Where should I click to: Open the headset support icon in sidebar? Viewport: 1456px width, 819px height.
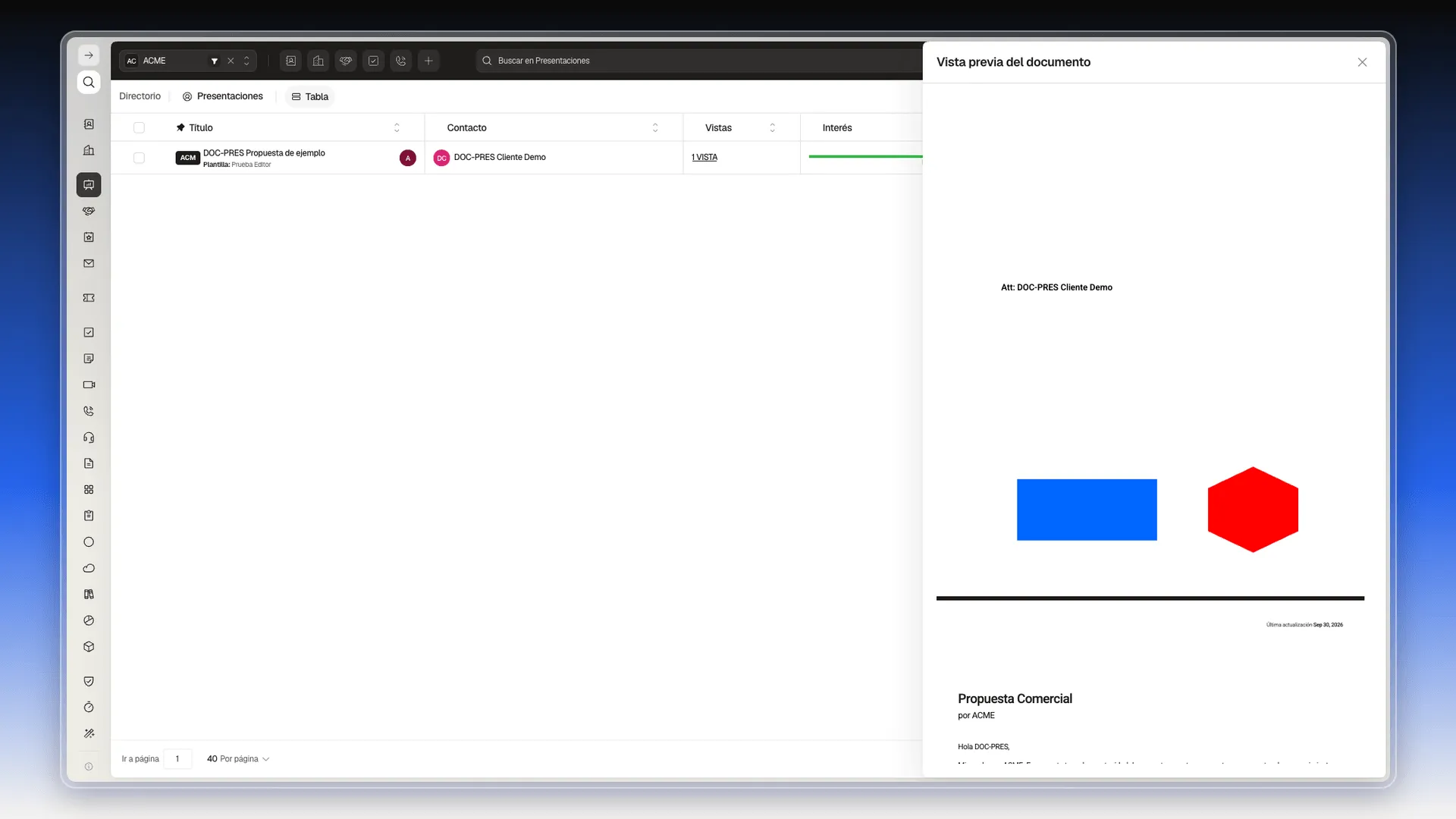click(89, 438)
